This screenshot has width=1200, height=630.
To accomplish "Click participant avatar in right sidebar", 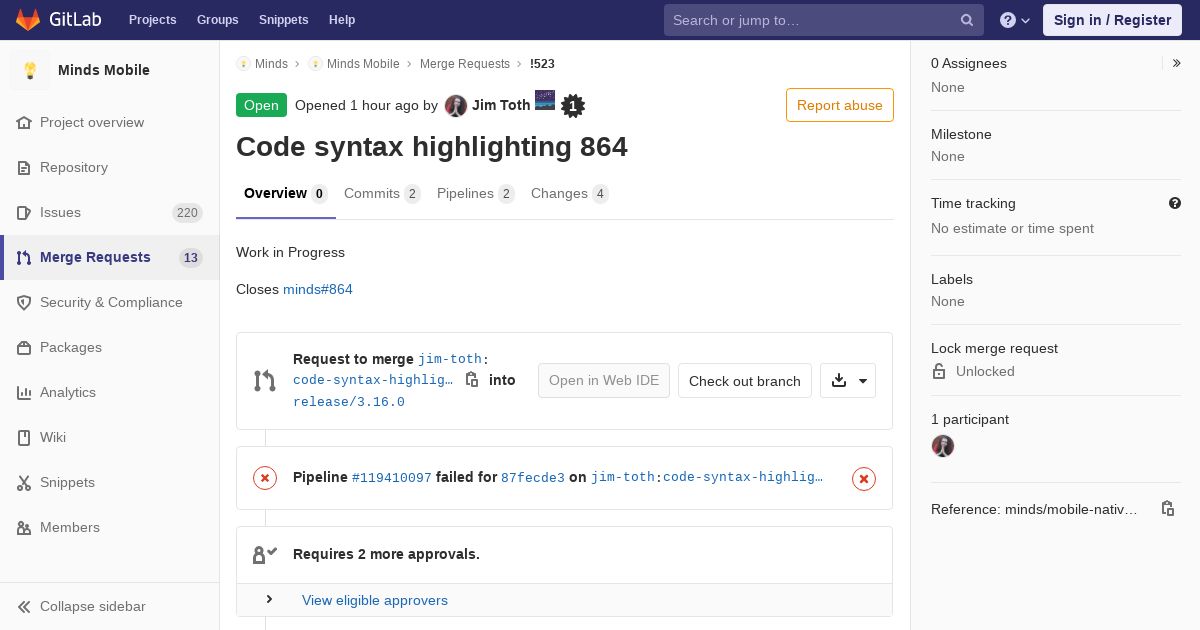I will (943, 446).
